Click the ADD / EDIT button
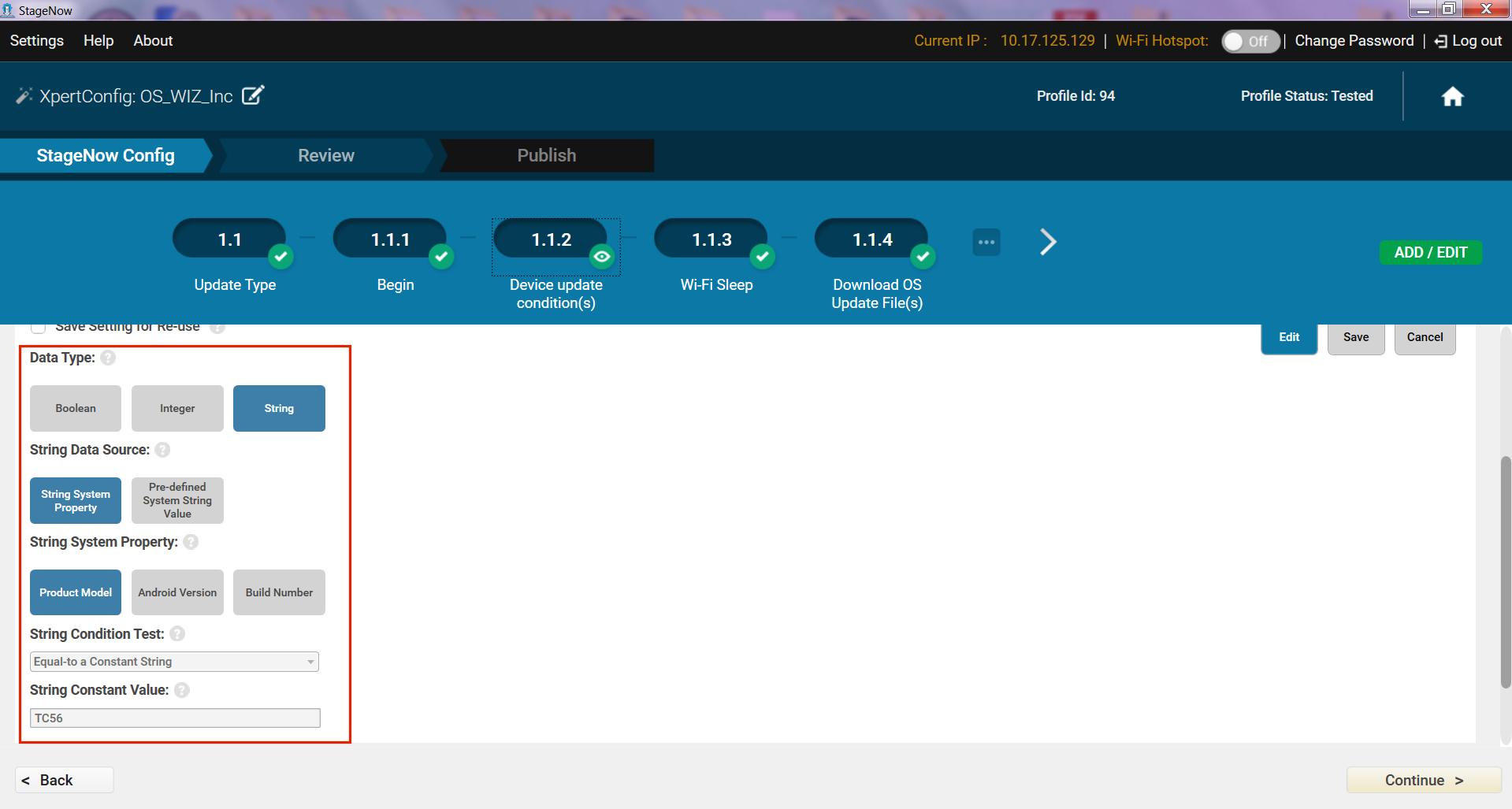The height and width of the screenshot is (809, 1512). click(x=1430, y=253)
